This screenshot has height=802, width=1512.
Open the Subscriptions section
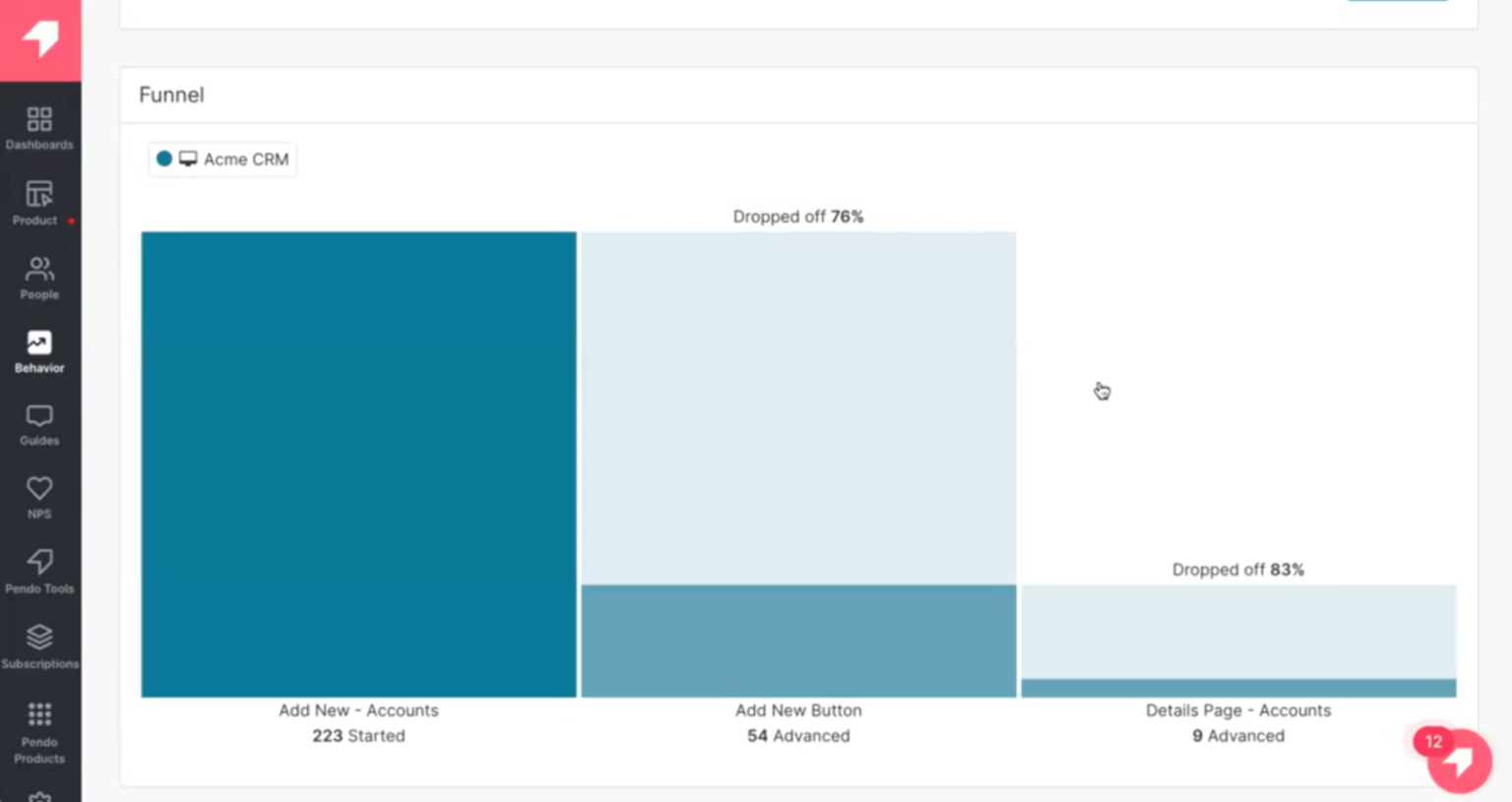pos(39,637)
